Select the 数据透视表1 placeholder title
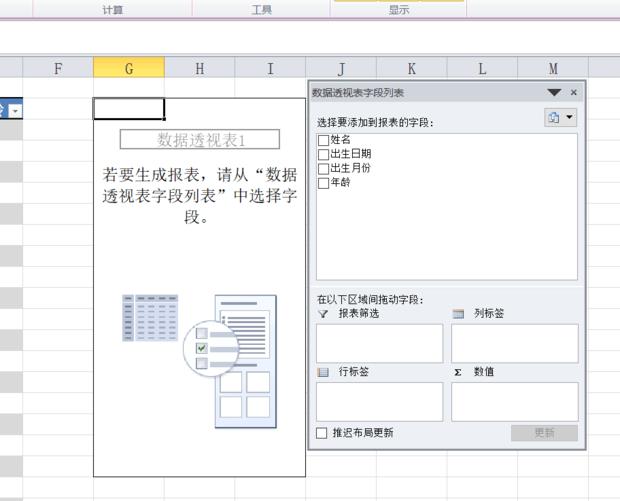The image size is (620, 501). pyautogui.click(x=200, y=140)
